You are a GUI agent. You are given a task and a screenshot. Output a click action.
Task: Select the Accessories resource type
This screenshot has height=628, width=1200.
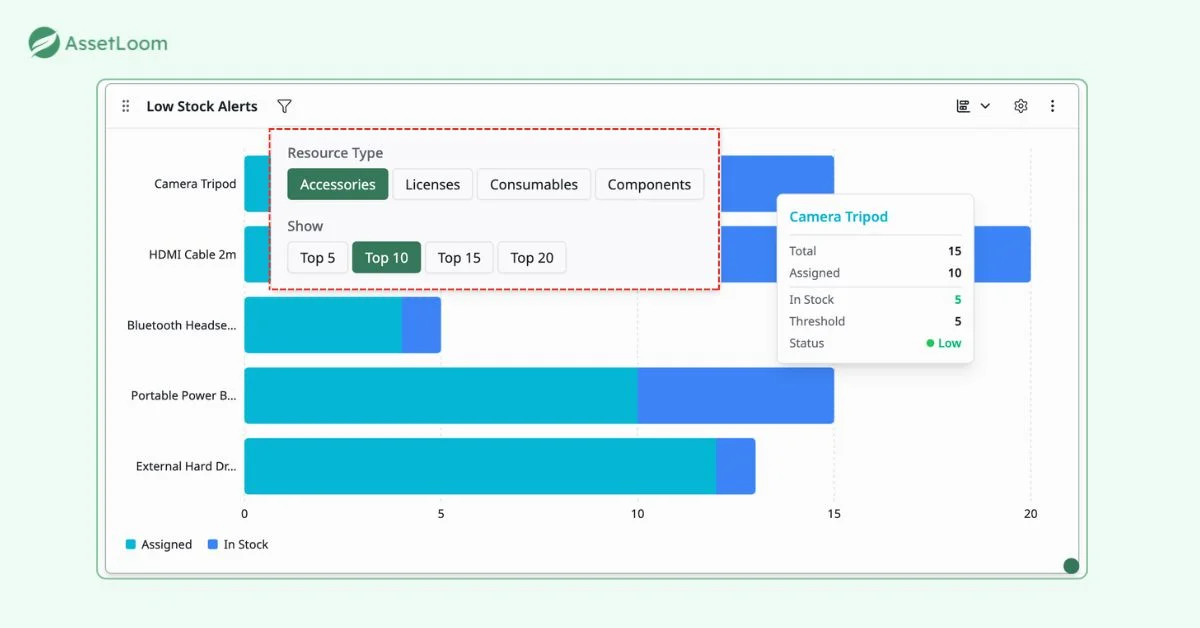(x=338, y=184)
